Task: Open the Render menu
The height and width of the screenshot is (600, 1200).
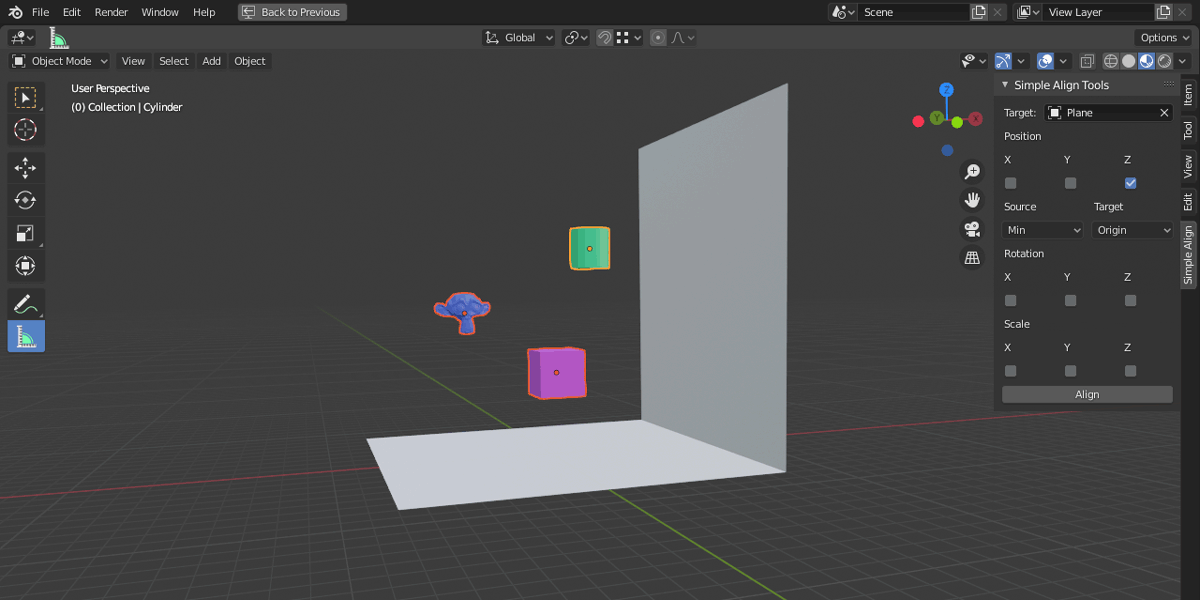Action: [x=111, y=12]
